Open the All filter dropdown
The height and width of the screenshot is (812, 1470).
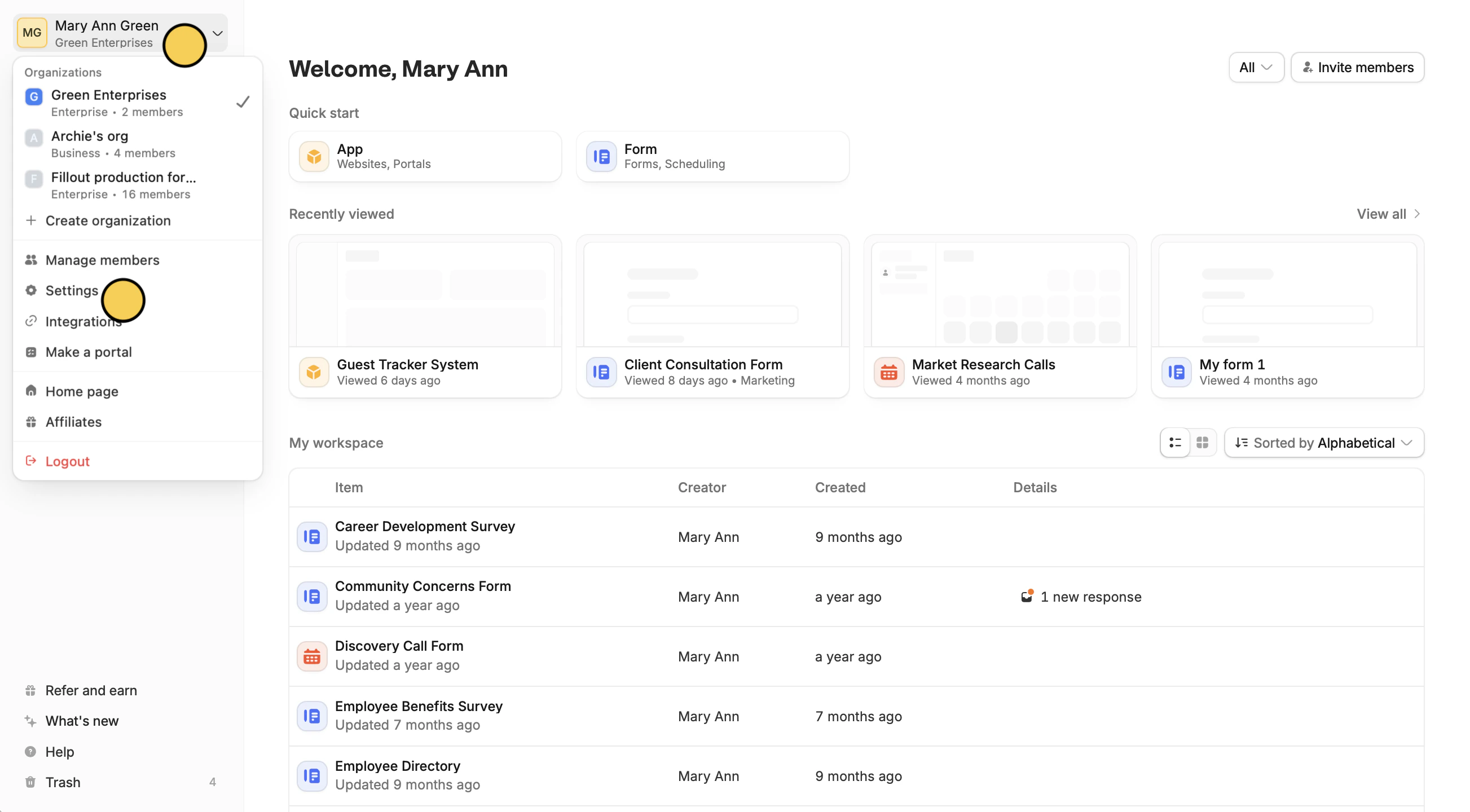click(x=1256, y=67)
